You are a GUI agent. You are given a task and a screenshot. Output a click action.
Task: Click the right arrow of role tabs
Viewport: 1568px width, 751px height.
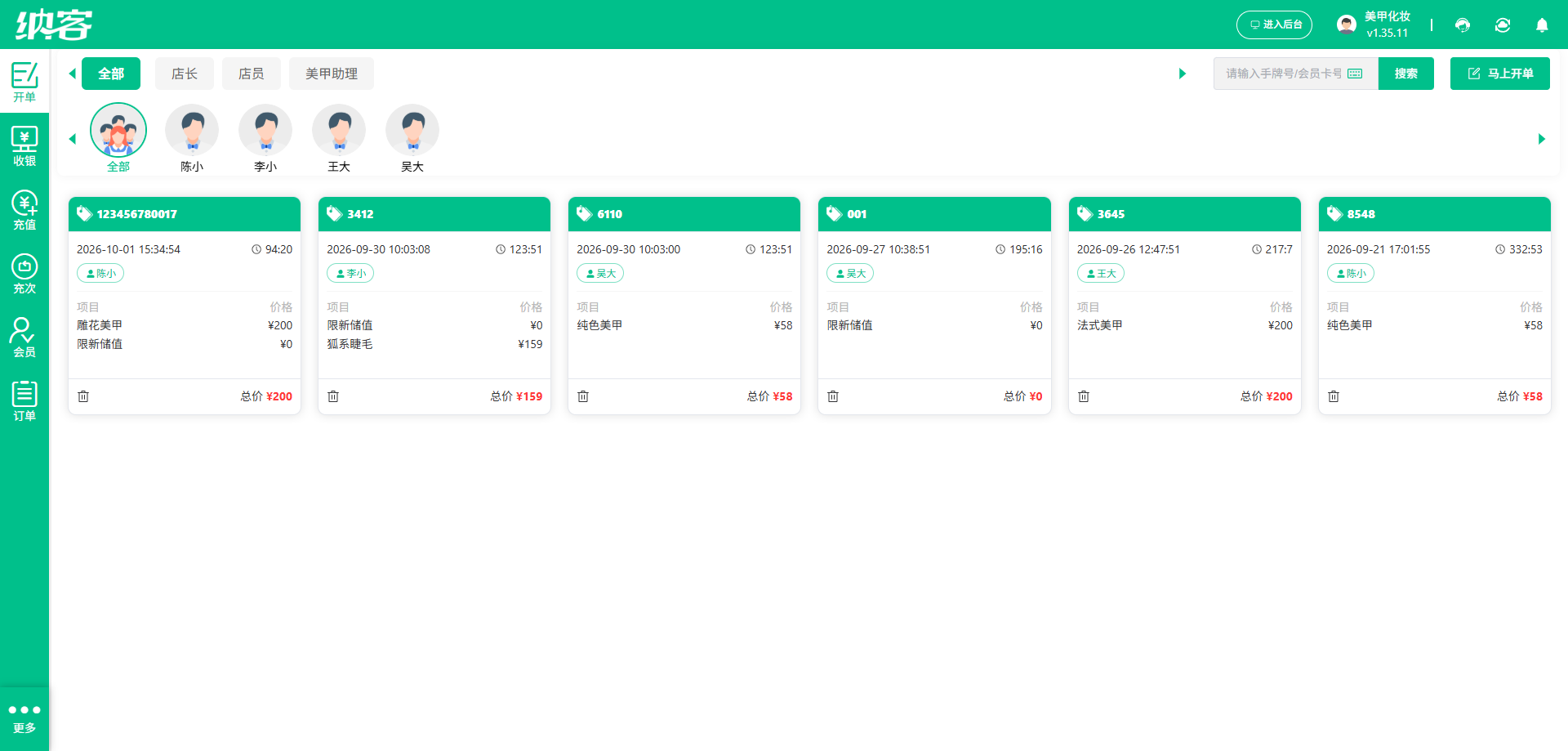coord(1182,74)
